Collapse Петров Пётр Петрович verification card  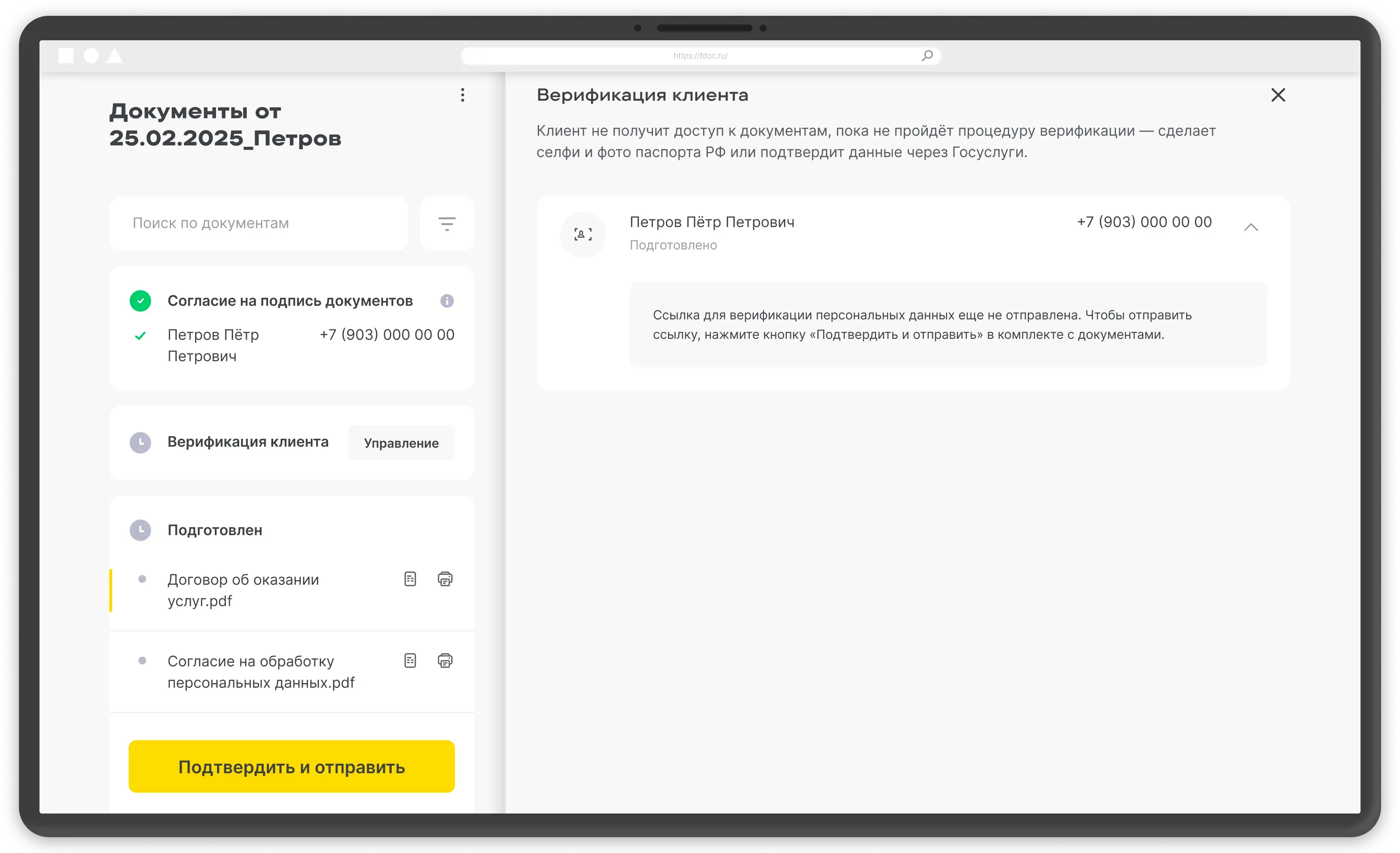1251,227
